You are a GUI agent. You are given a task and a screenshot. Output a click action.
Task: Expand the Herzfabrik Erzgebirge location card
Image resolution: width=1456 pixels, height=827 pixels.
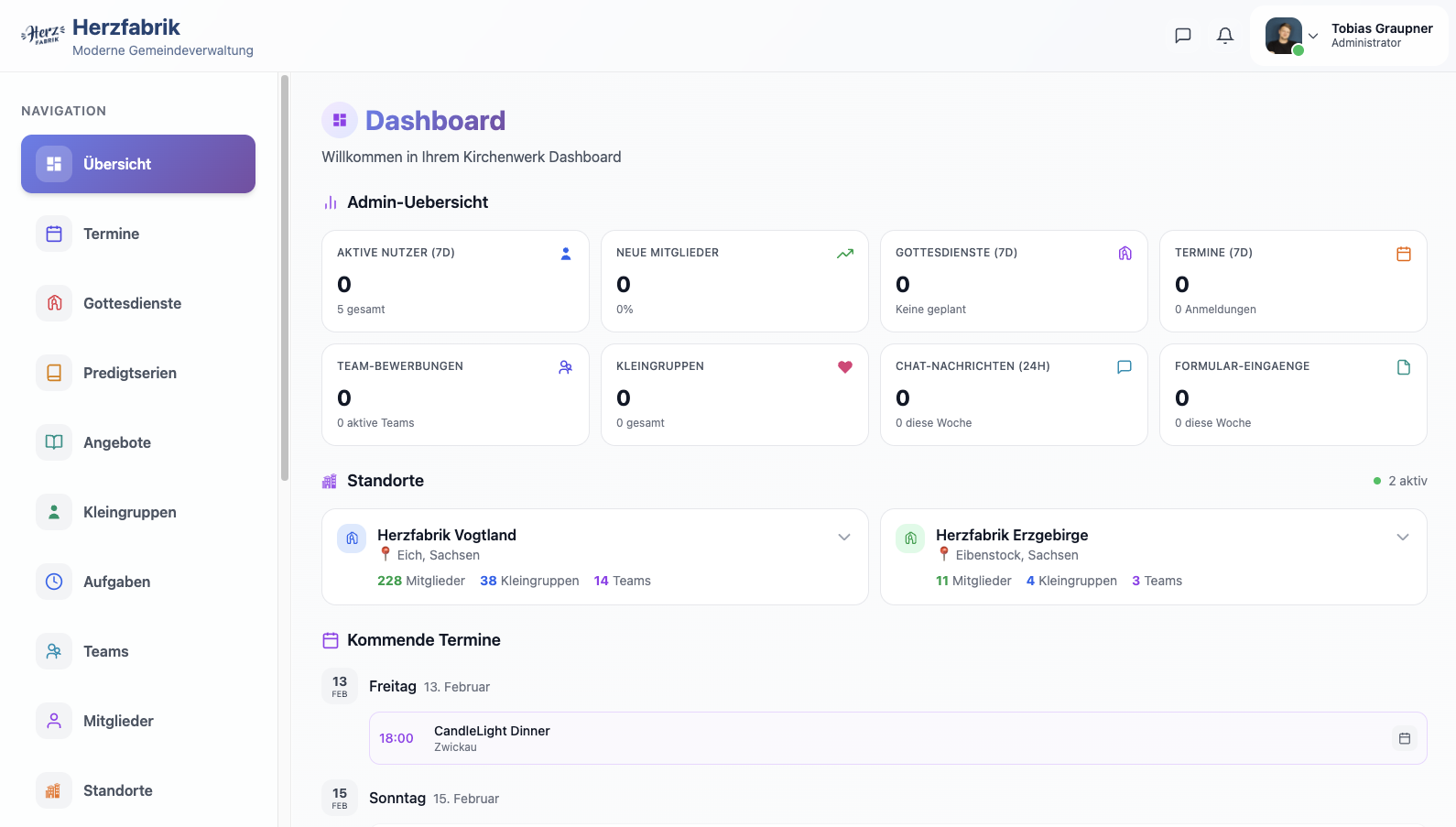(x=1403, y=537)
